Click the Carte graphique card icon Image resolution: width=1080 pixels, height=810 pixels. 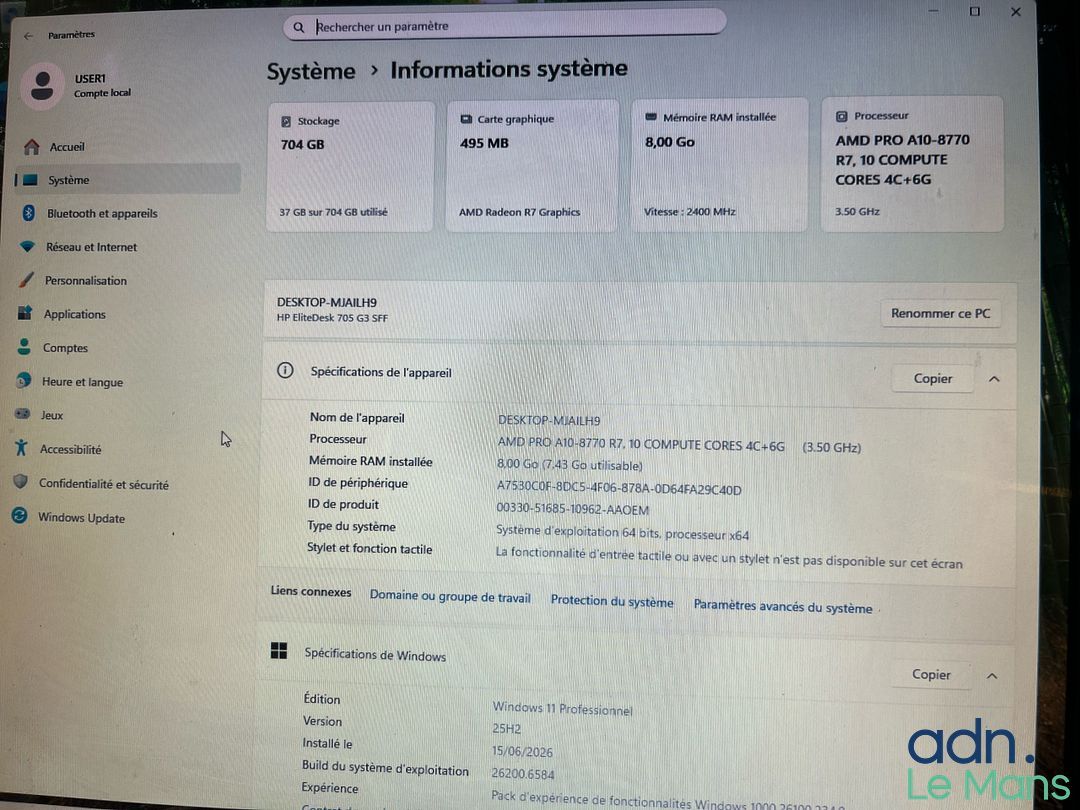coord(466,119)
